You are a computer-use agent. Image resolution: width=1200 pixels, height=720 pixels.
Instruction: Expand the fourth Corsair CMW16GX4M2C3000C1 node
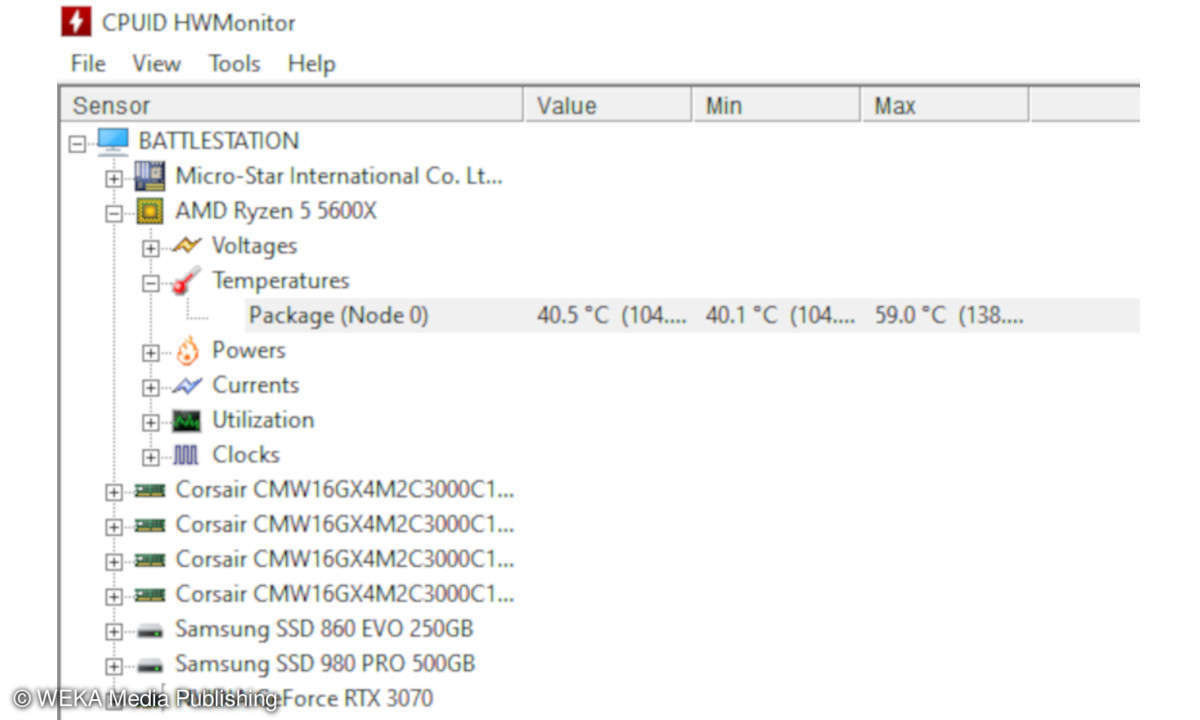[114, 597]
